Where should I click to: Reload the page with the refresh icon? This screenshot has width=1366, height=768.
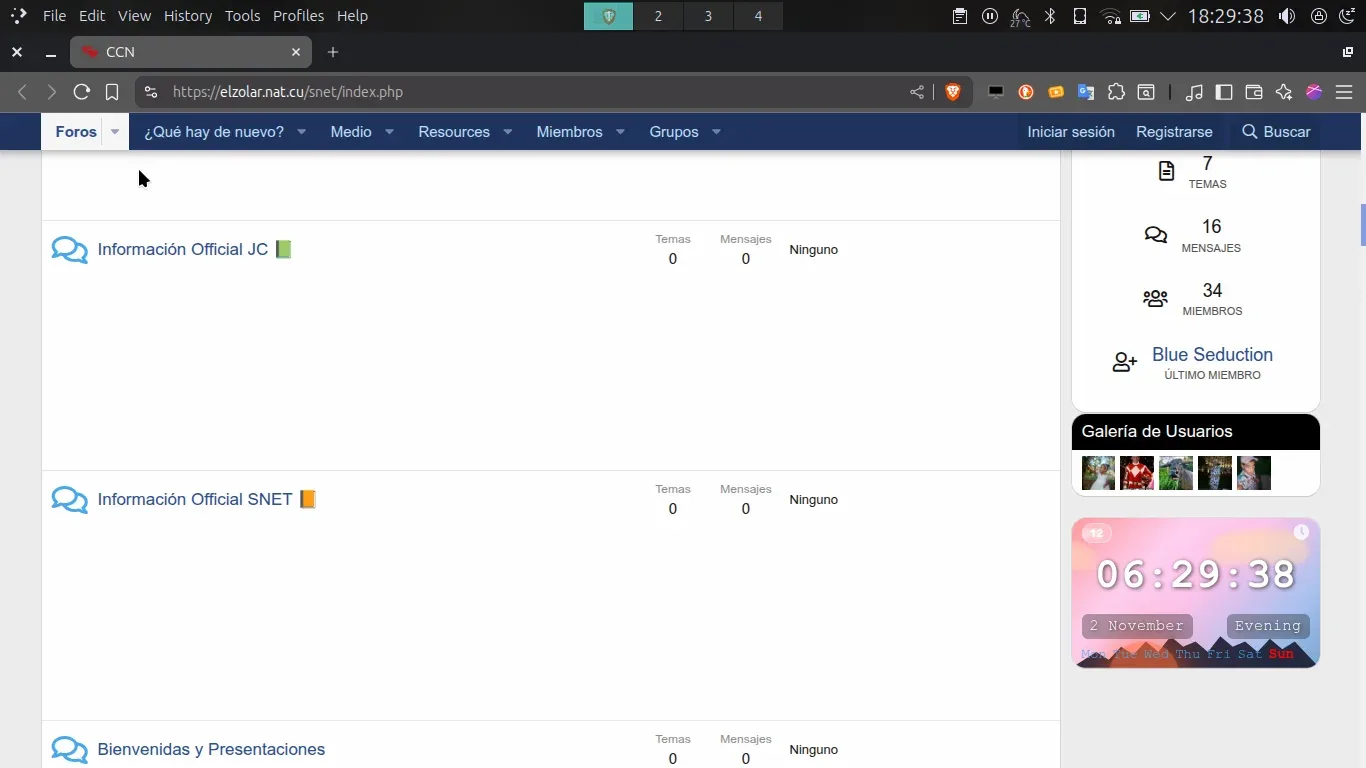point(82,92)
